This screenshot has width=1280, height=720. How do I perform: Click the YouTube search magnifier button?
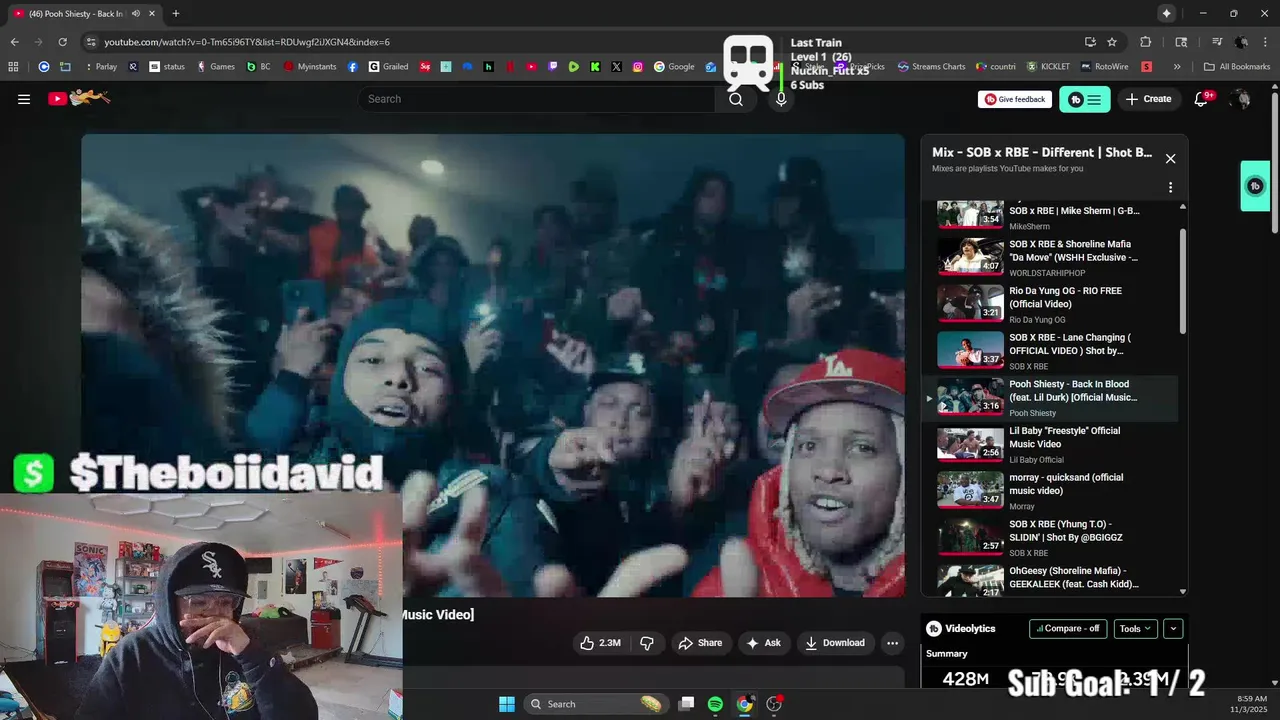736,99
